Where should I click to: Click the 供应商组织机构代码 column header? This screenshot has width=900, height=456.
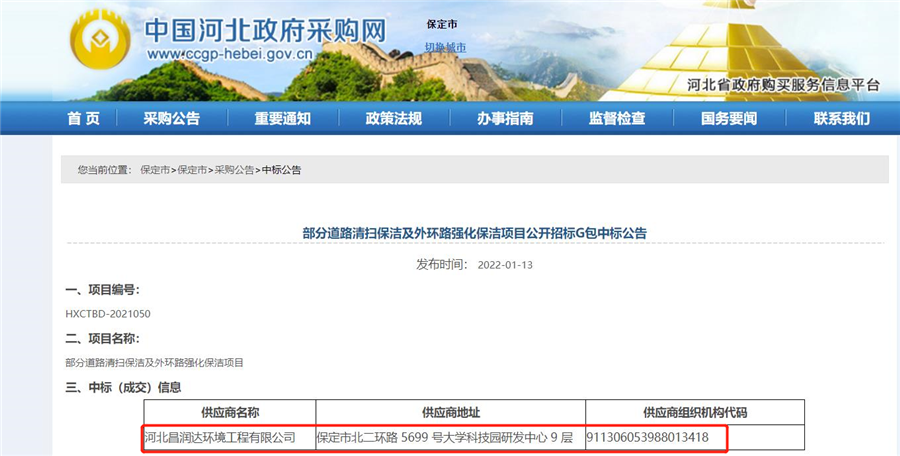tap(695, 412)
